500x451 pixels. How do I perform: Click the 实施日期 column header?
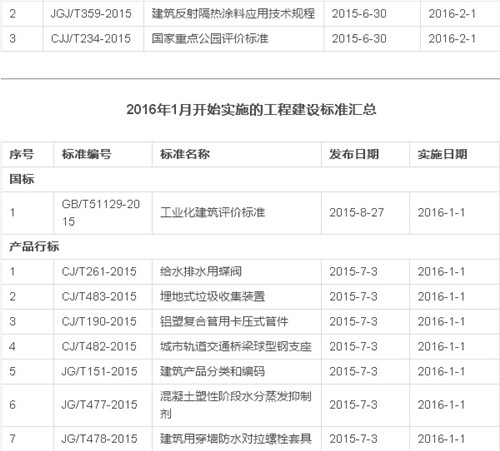(442, 154)
